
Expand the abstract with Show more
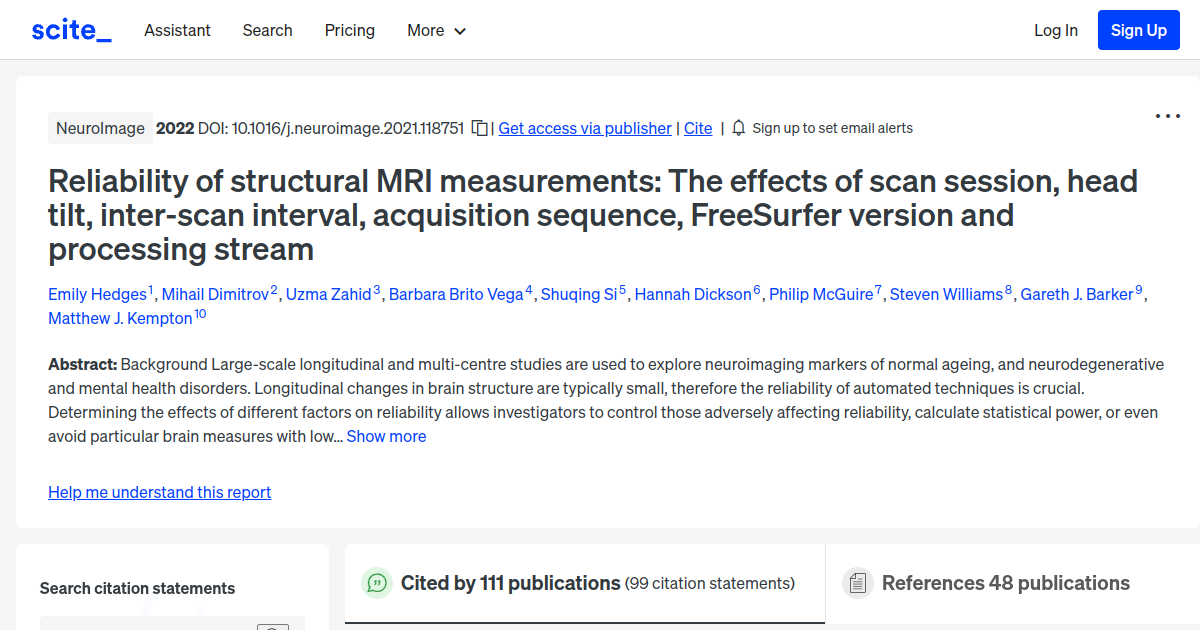(386, 436)
